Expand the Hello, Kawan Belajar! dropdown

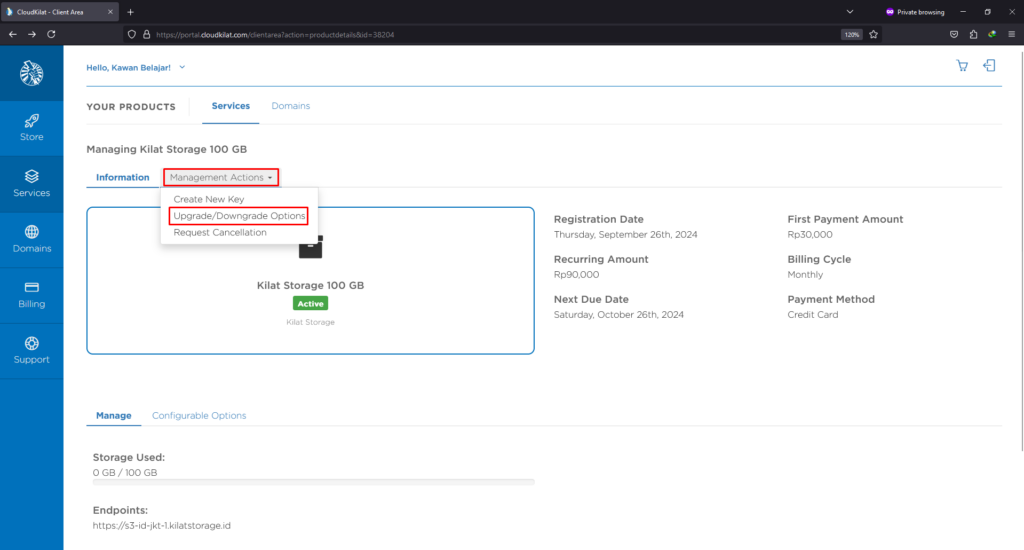coord(136,67)
